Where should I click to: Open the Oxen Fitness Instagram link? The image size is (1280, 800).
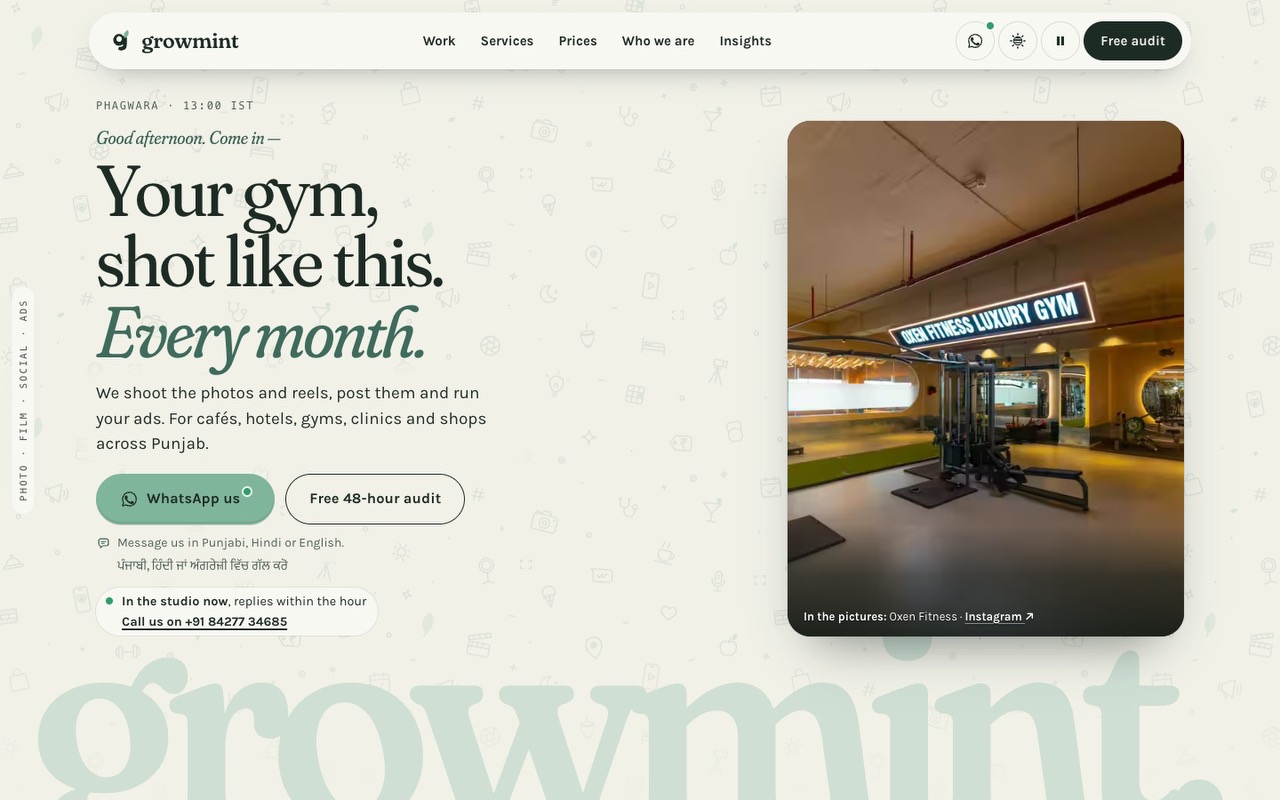[999, 617]
